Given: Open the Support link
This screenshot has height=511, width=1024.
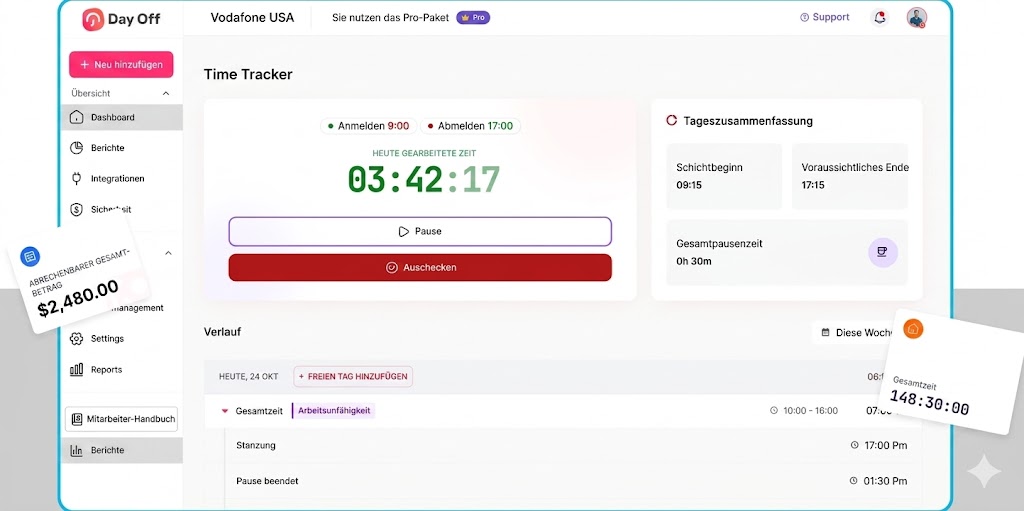Looking at the screenshot, I should click(825, 18).
